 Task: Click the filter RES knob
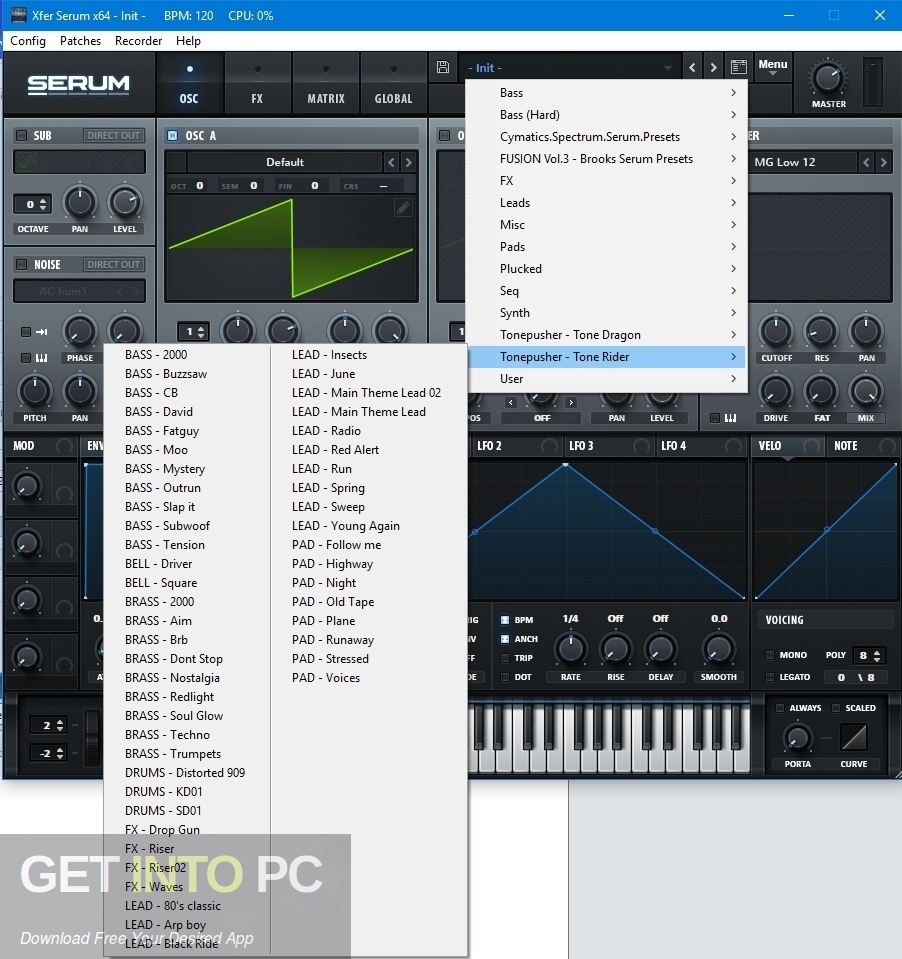tap(821, 331)
